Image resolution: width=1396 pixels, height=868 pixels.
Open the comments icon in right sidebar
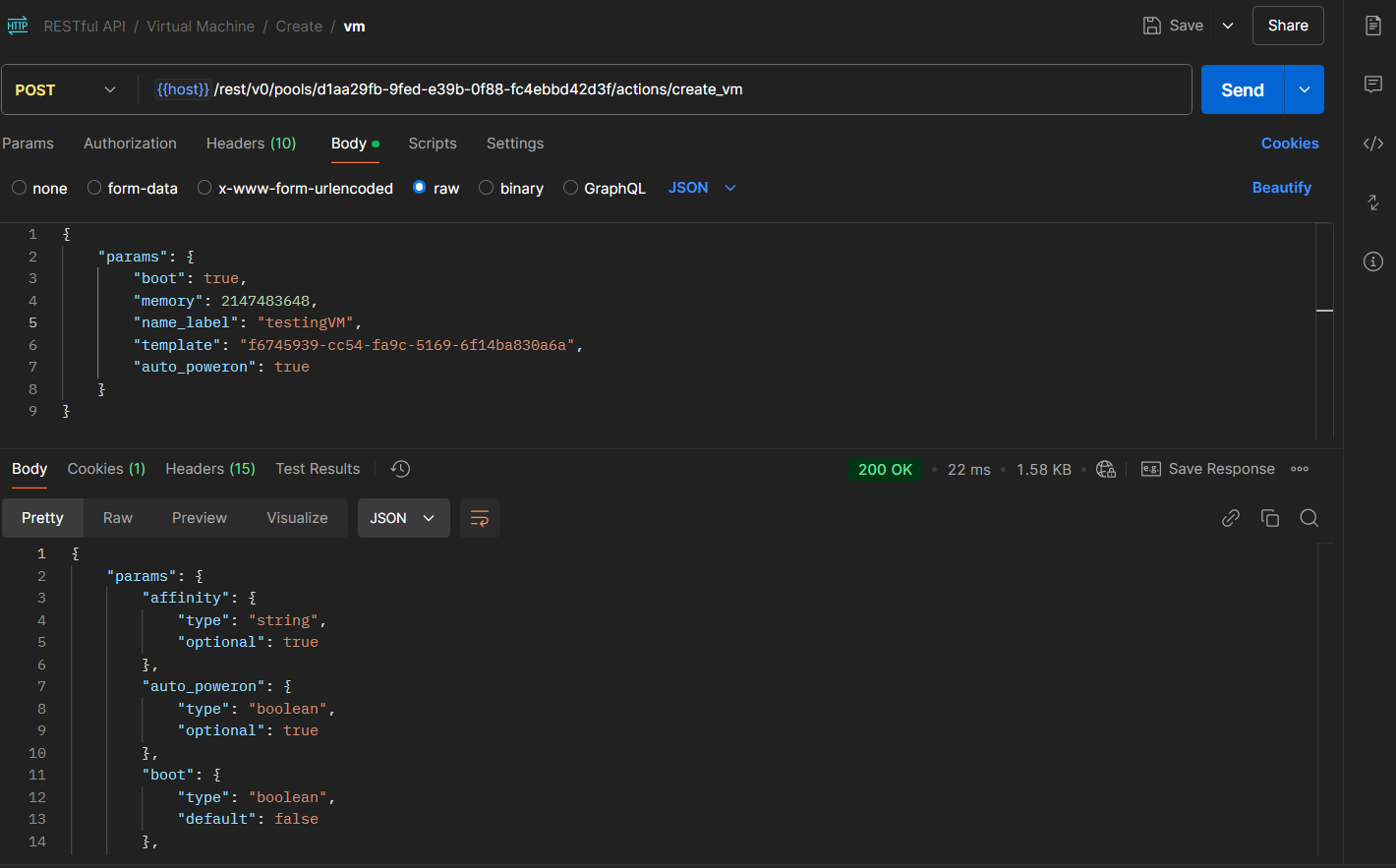[1373, 85]
